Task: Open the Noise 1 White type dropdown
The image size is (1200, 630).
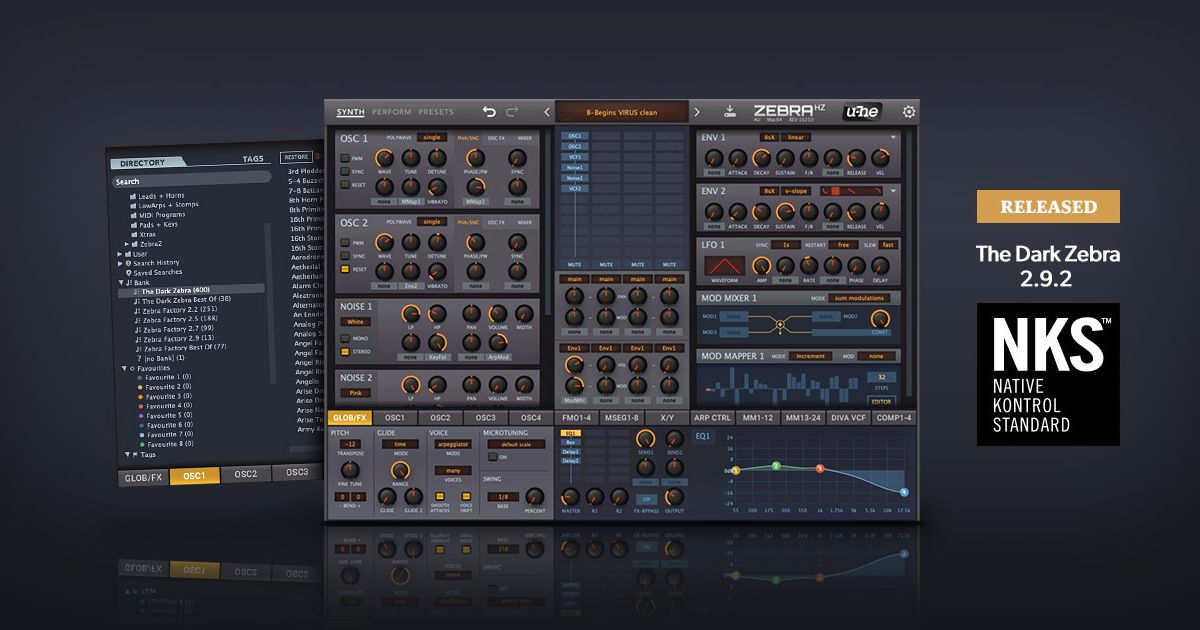Action: pos(355,322)
